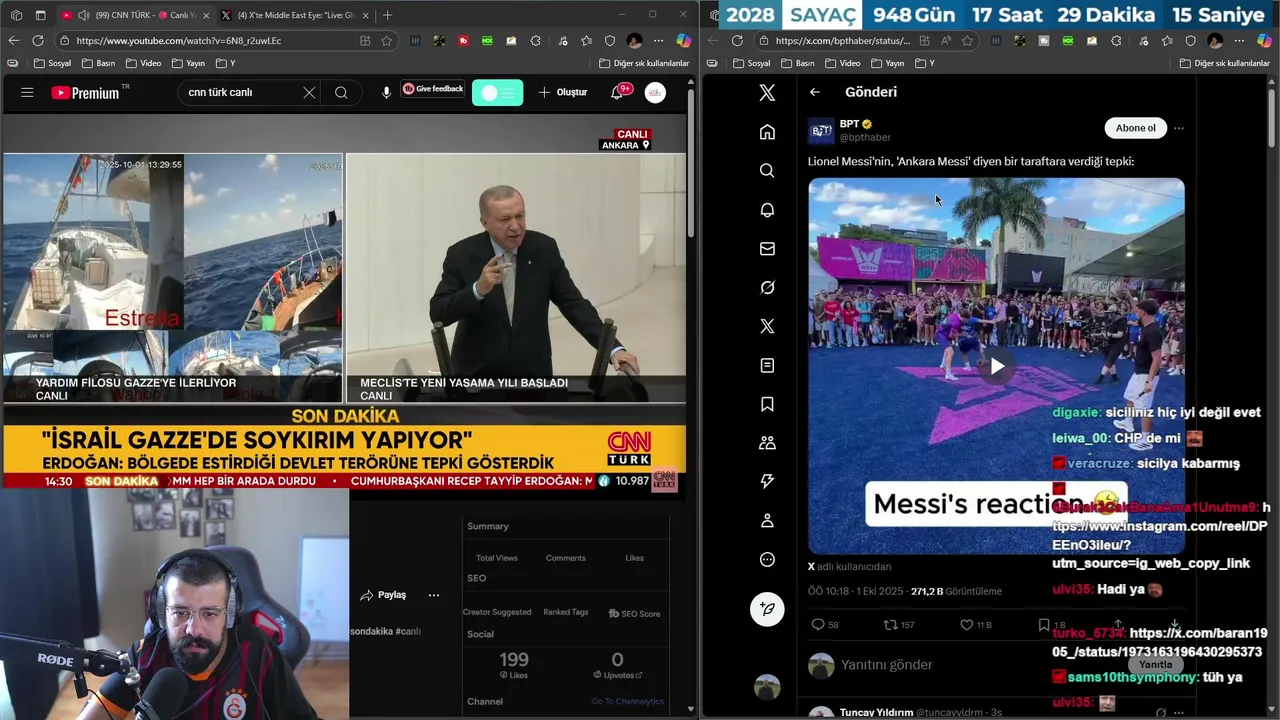Open the YouTube account avatar menu

pos(655,92)
